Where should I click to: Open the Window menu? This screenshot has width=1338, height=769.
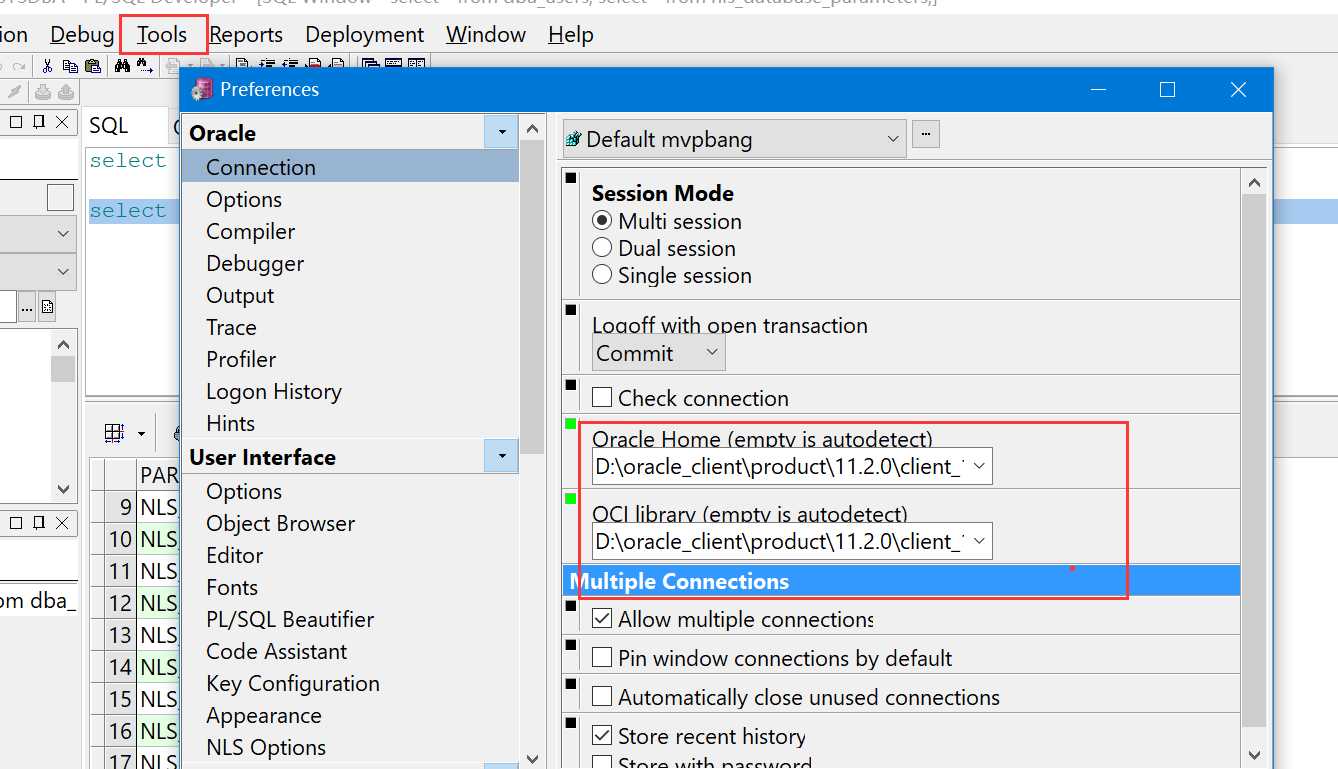coord(486,34)
